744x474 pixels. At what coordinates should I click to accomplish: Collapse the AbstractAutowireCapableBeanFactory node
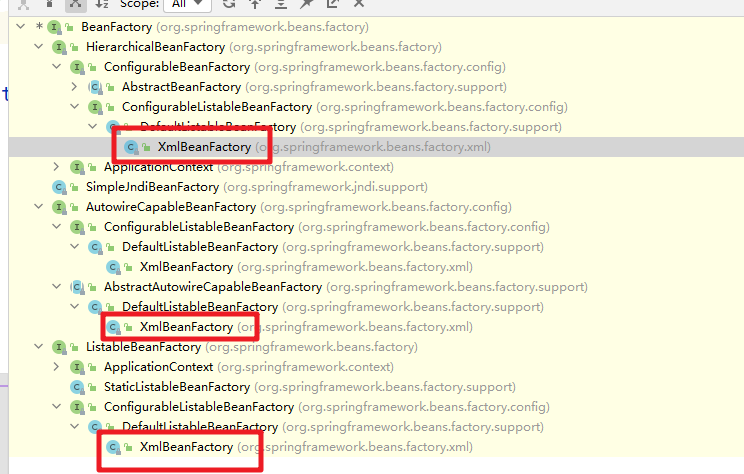click(56, 287)
